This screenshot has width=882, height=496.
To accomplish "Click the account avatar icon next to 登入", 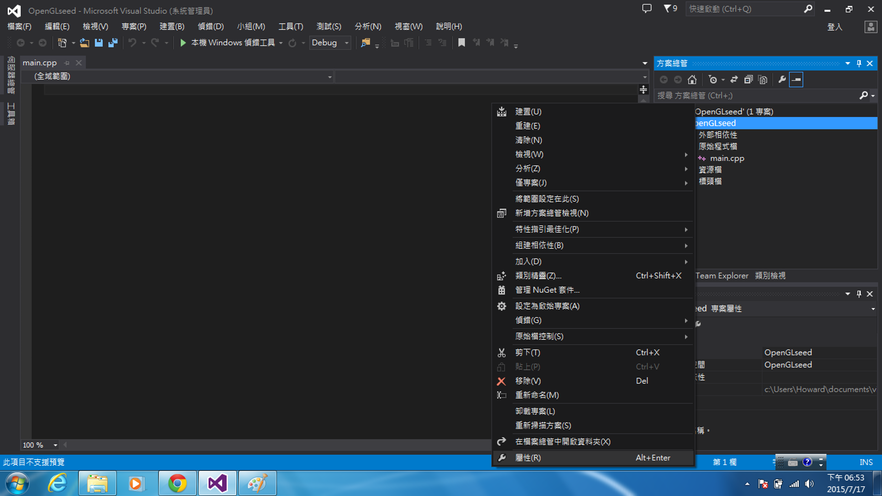I will pyautogui.click(x=870, y=26).
